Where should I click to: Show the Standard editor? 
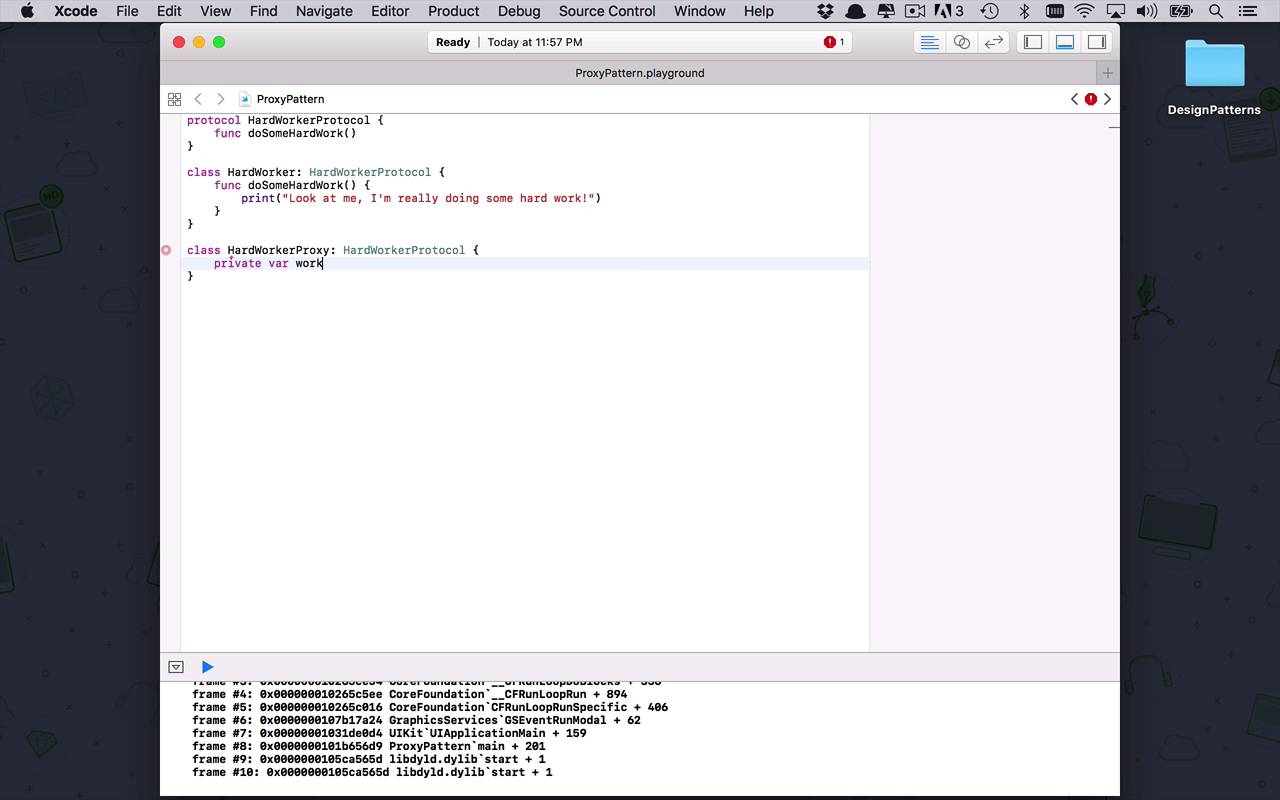point(929,42)
